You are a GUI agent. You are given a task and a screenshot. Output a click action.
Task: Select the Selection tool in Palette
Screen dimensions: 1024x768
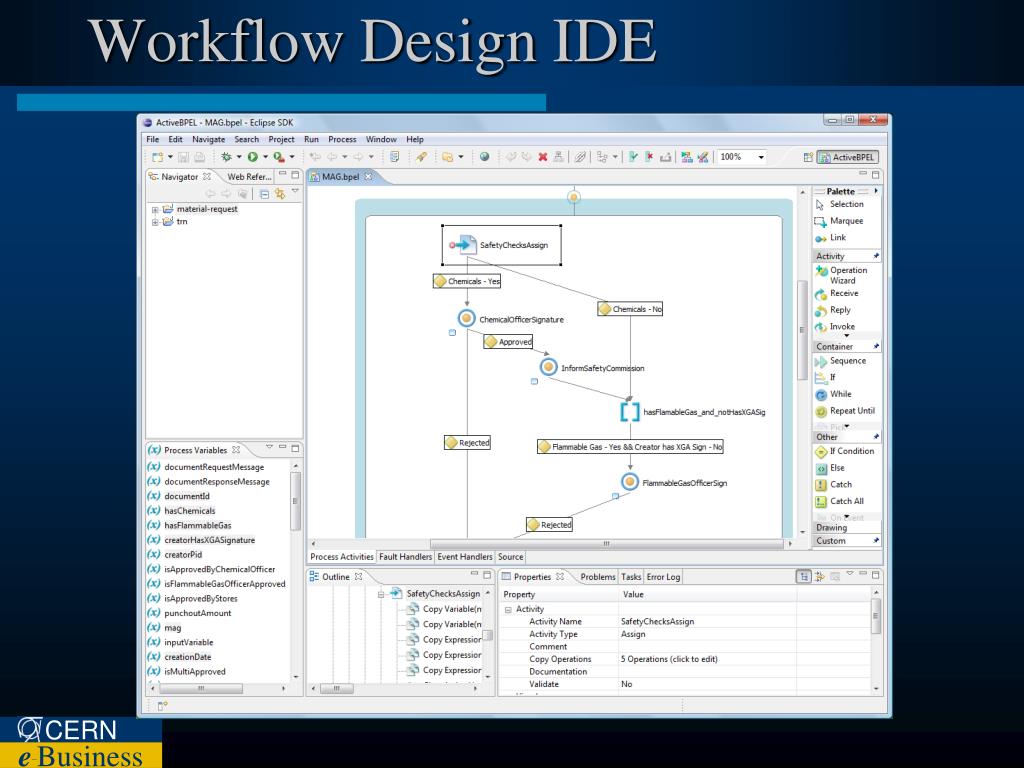click(x=840, y=204)
